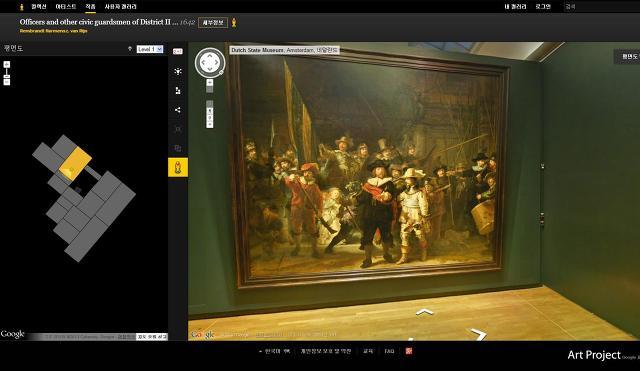Open the 한국어 language selector in footer

point(275,351)
